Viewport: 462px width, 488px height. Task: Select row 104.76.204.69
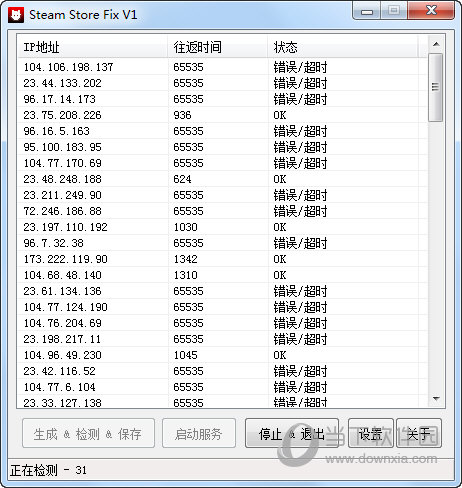(x=222, y=323)
